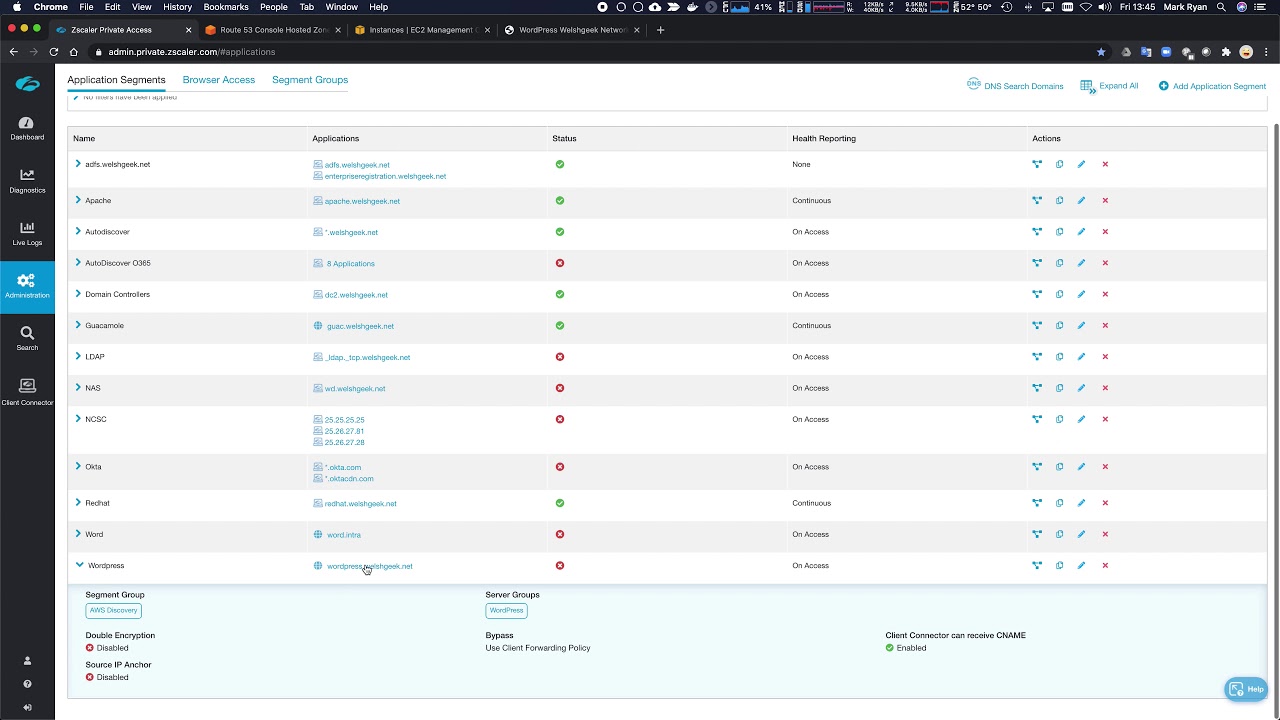Delete the Word segment

(x=1105, y=534)
